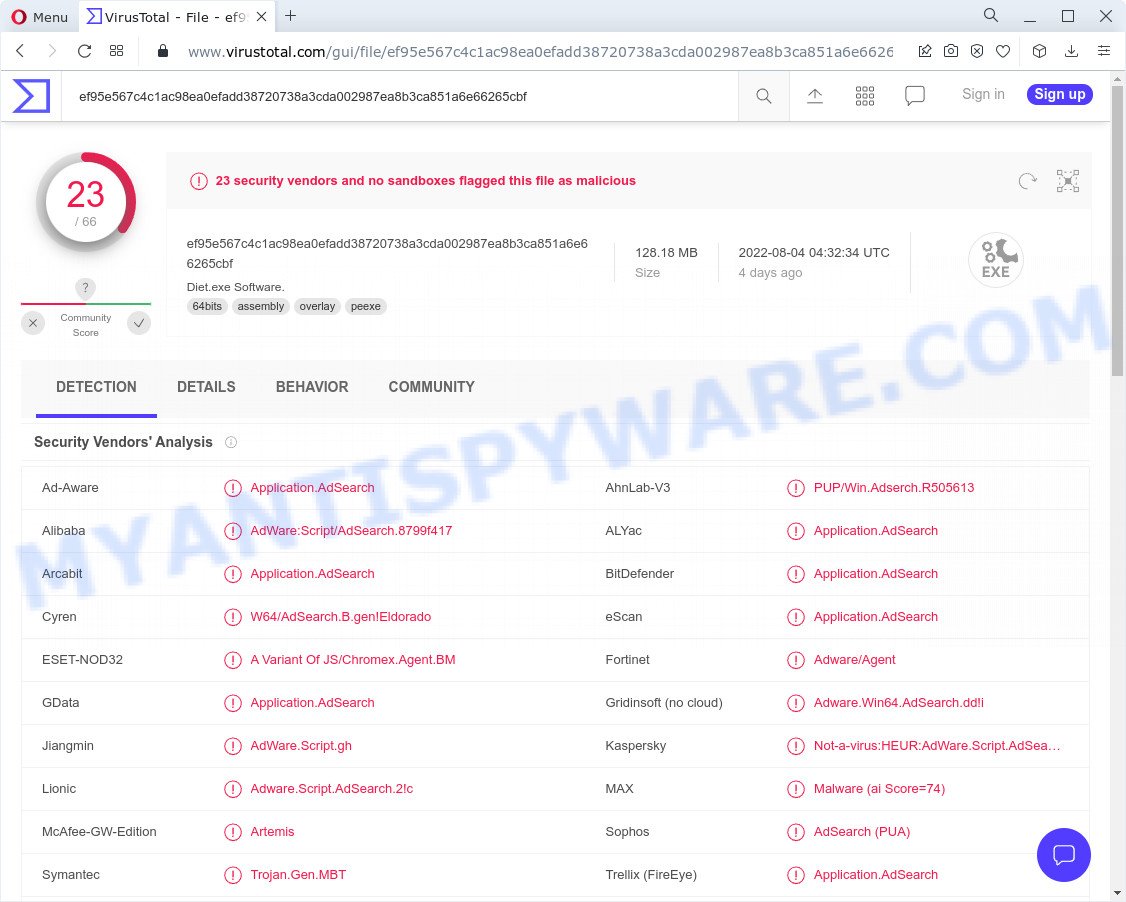Select Alibaba AdWare:Script/AdSearch.8799f417 result
The height and width of the screenshot is (902, 1126).
[351, 531]
